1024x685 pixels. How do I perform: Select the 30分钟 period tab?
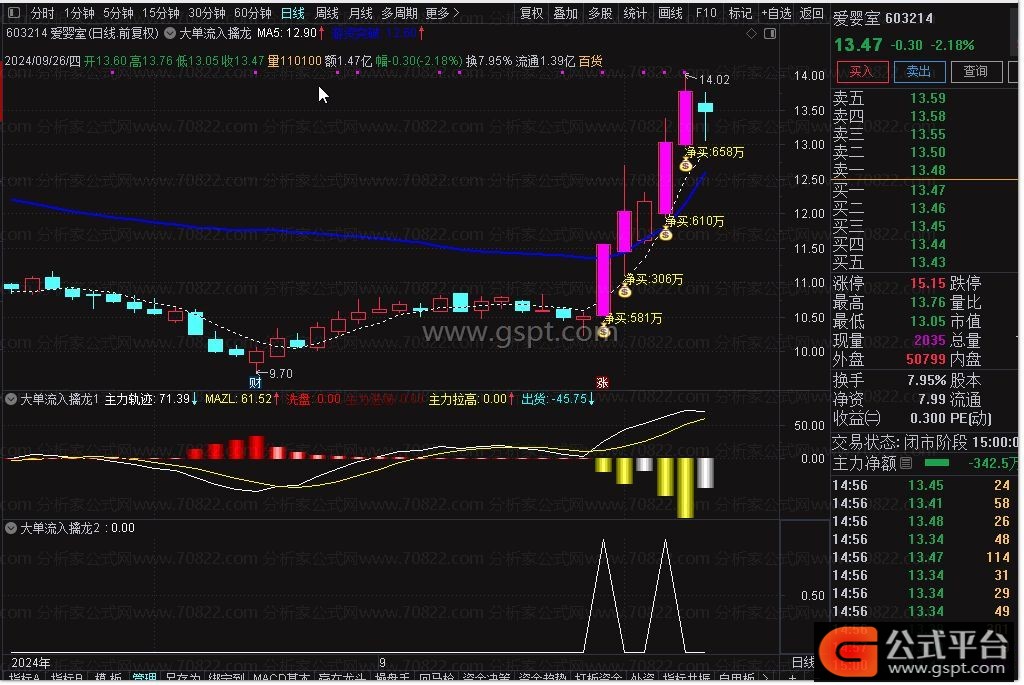[x=207, y=13]
